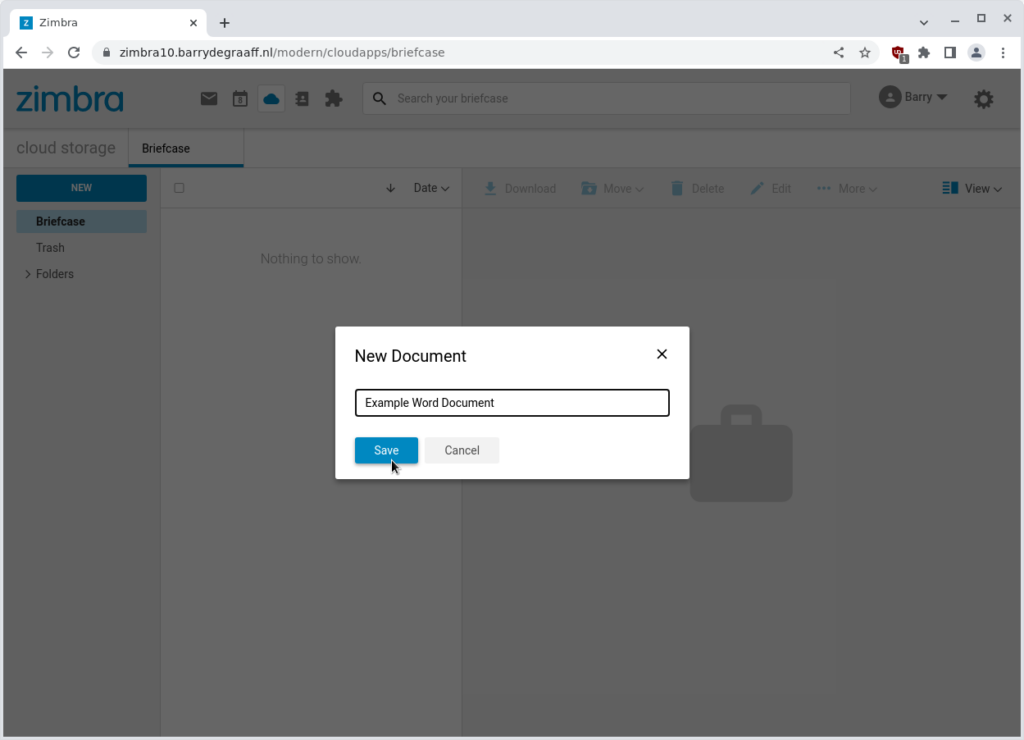
Task: Save the new Example Word Document
Action: 386,450
